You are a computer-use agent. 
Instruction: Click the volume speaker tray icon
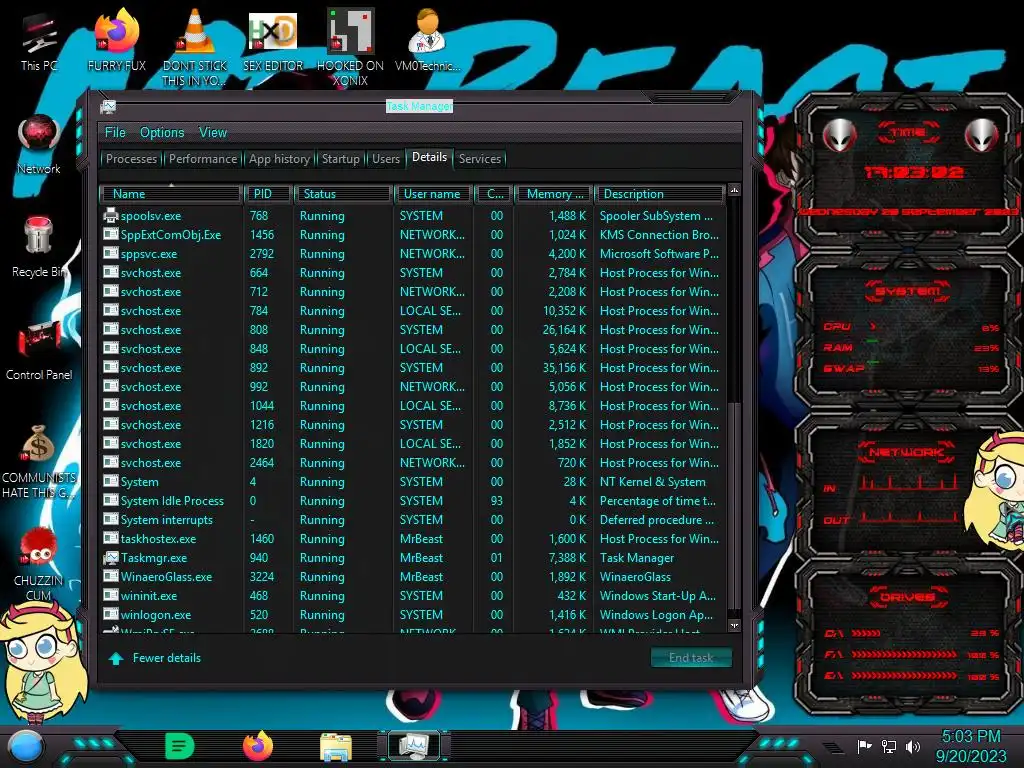[x=913, y=746]
